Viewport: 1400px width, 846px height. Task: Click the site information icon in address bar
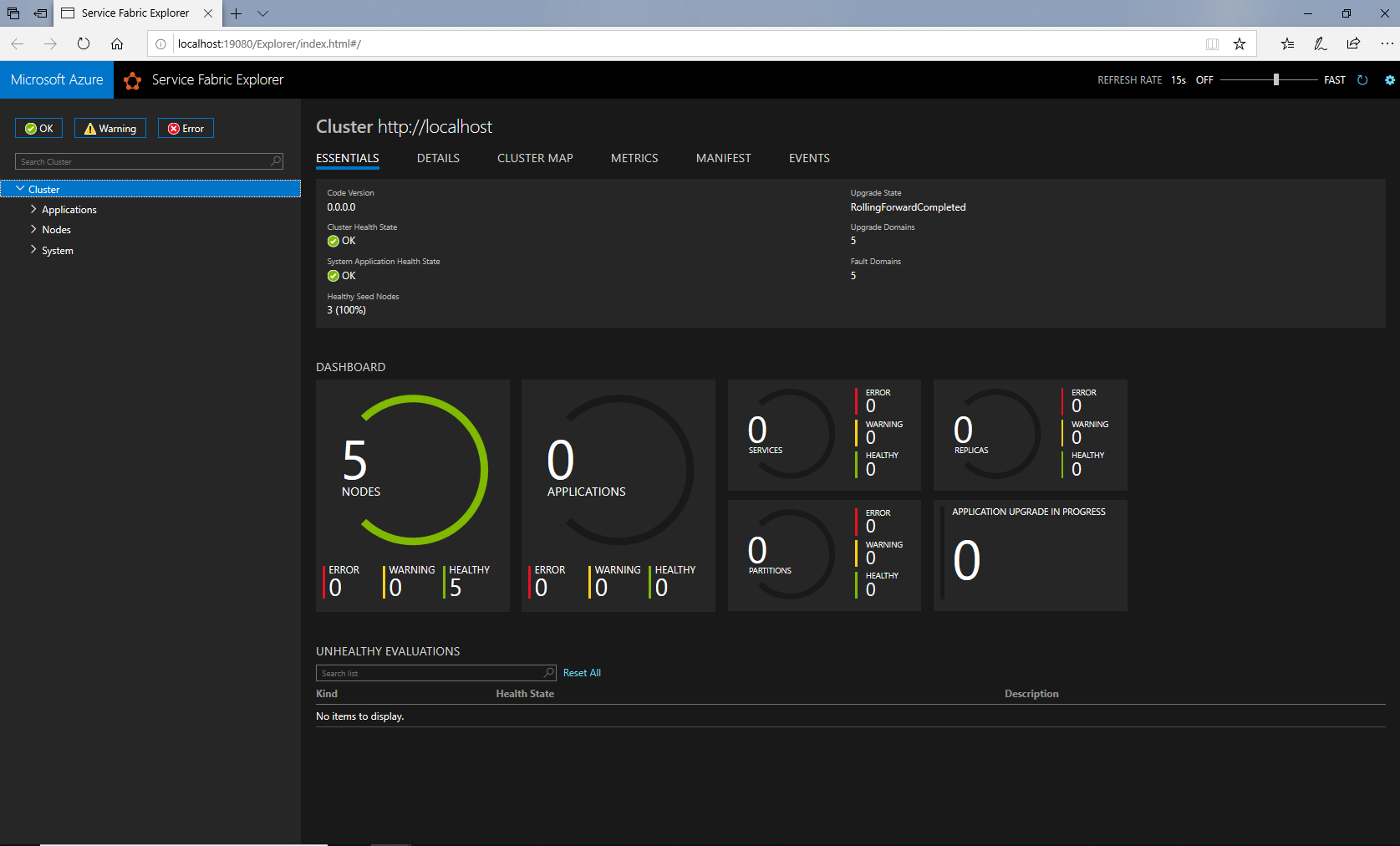pos(160,44)
